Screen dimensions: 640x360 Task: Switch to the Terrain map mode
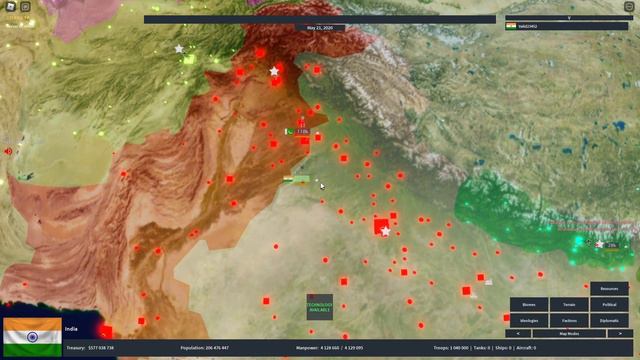pos(569,304)
